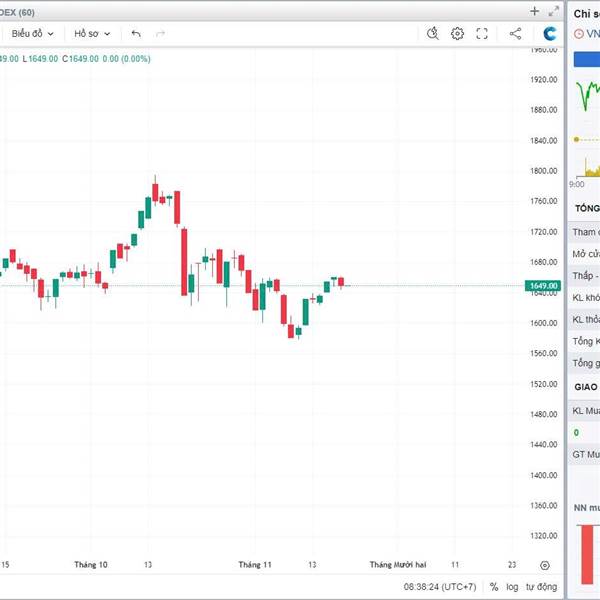Screen dimensions: 600x600
Task: Open the Hồ sơ dropdown
Action: point(91,33)
